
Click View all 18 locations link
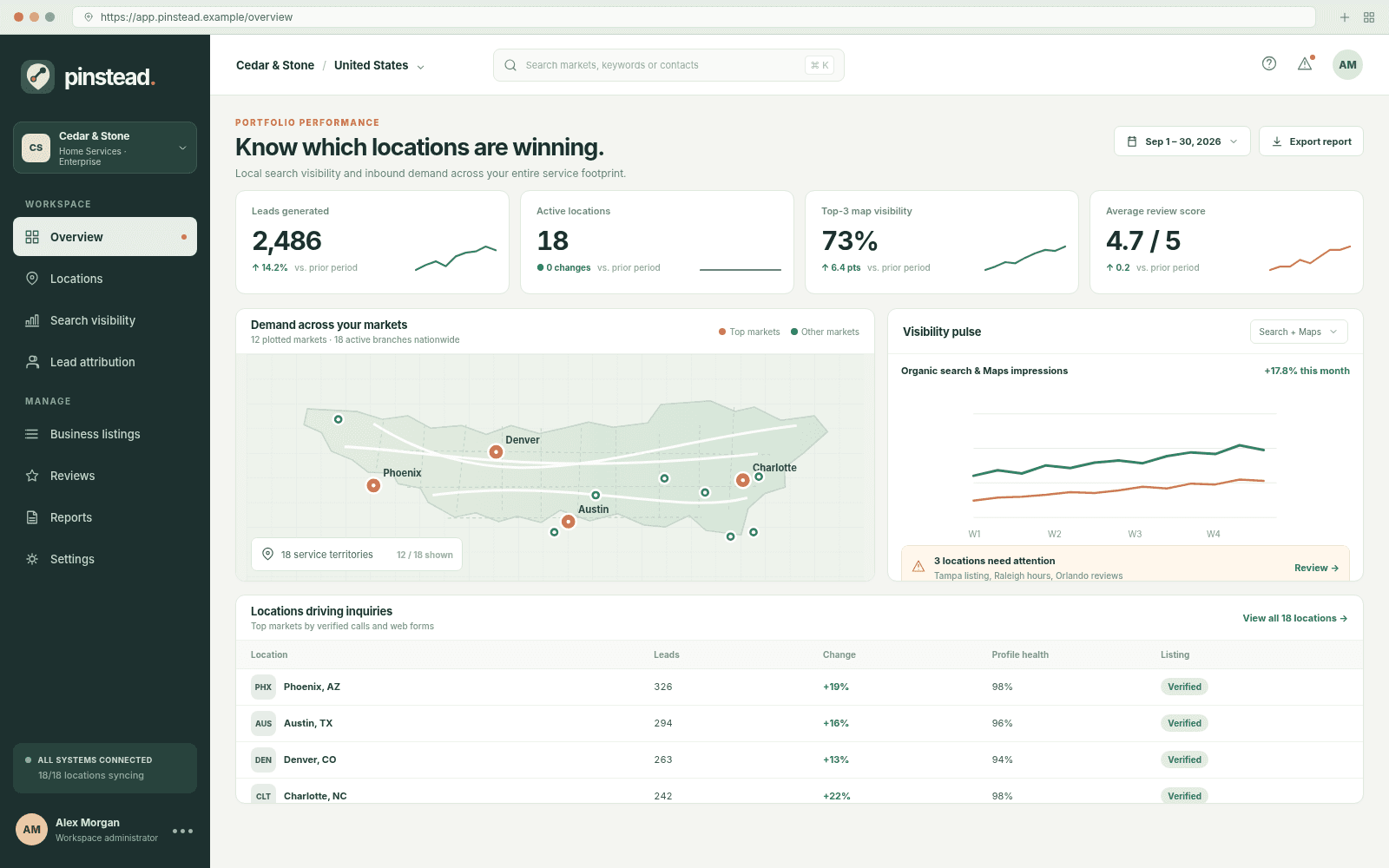[x=1294, y=618]
